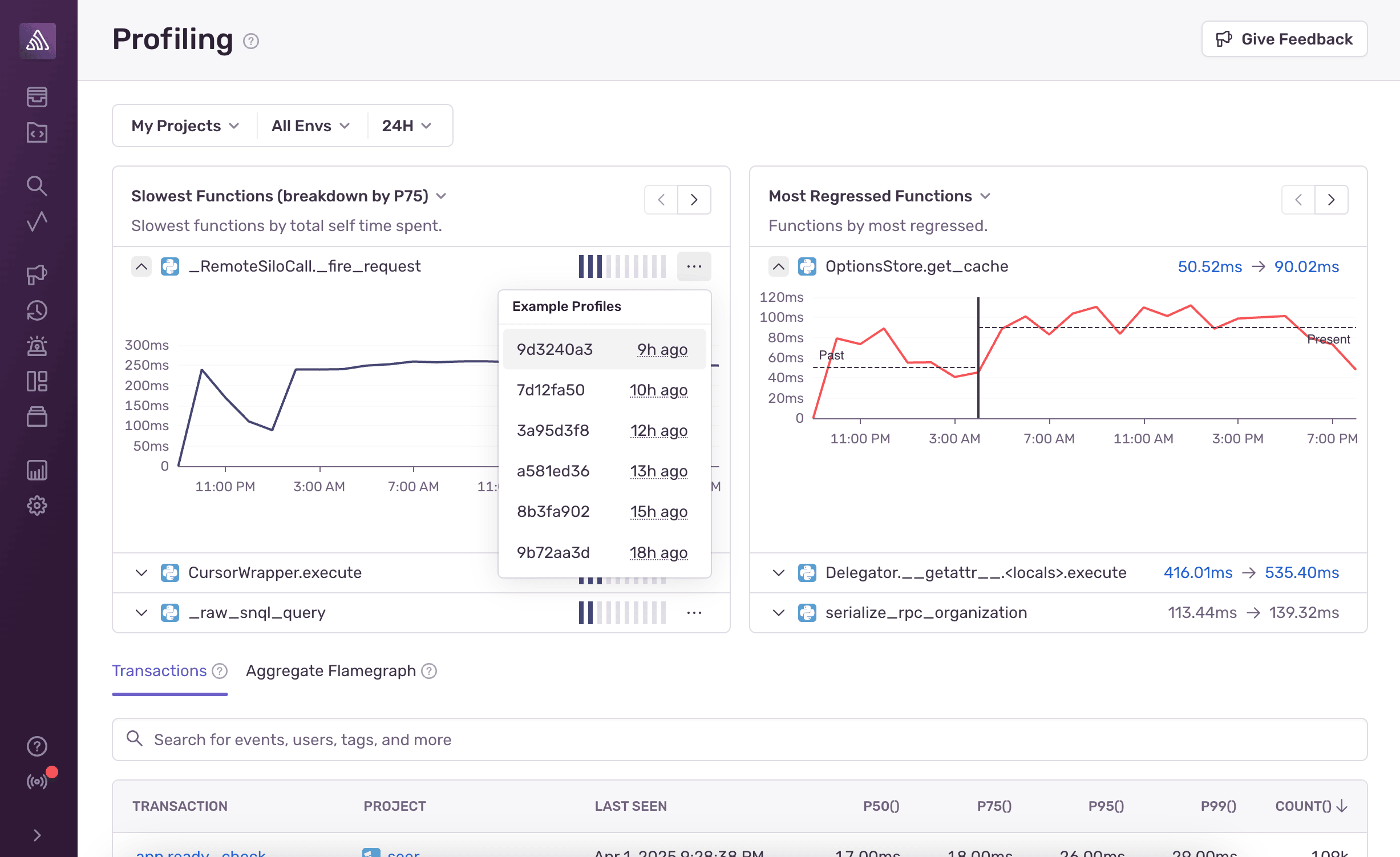Open the 24H time range selector
1400x857 pixels.
(x=405, y=126)
